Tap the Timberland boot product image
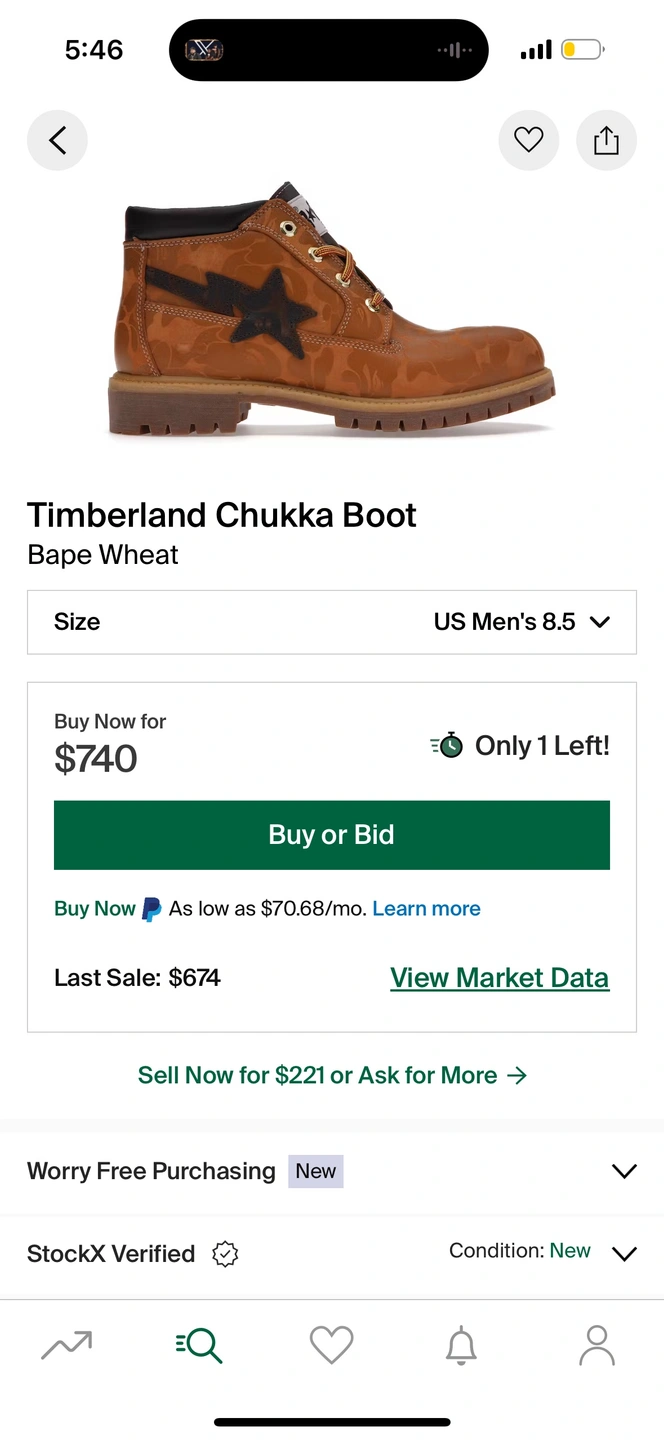The image size is (664, 1440). pyautogui.click(x=330, y=310)
